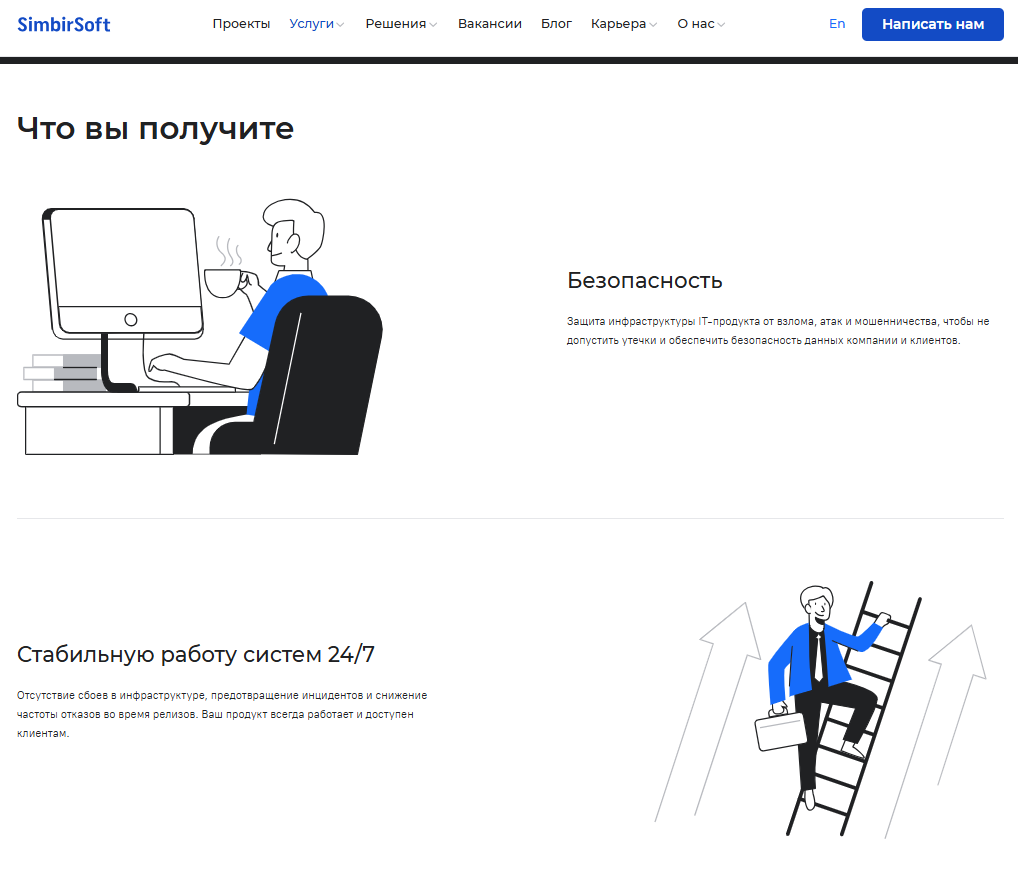The image size is (1018, 871).
Task: Switch the site language with the En link
Action: point(837,23)
